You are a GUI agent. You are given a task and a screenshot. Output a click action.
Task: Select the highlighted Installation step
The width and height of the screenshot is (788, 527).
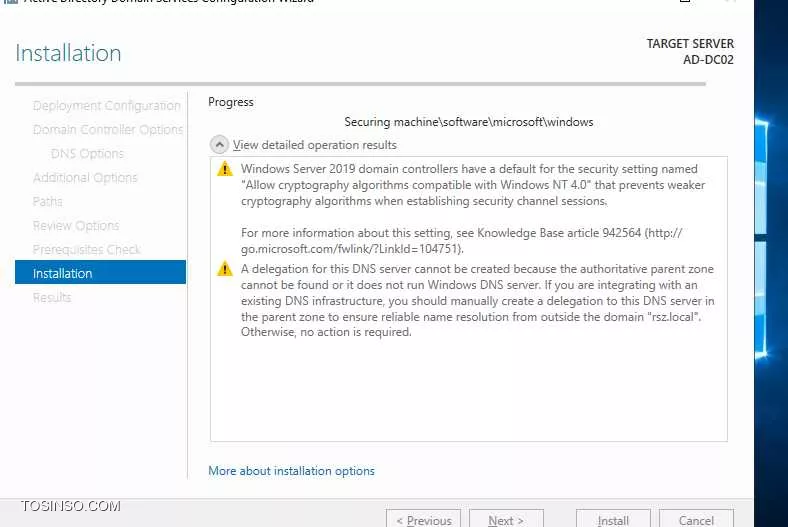(101, 272)
